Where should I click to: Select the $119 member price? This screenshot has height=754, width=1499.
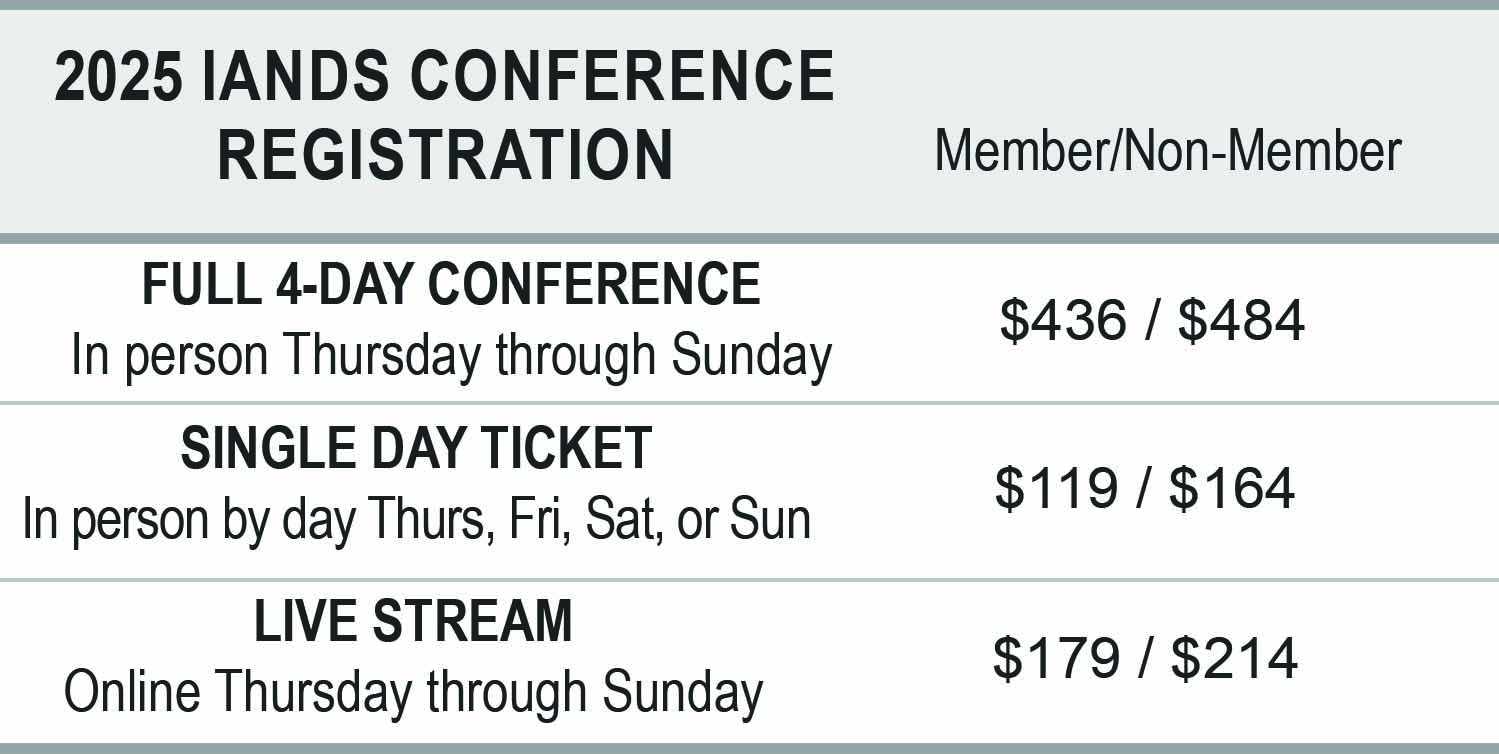click(1056, 489)
